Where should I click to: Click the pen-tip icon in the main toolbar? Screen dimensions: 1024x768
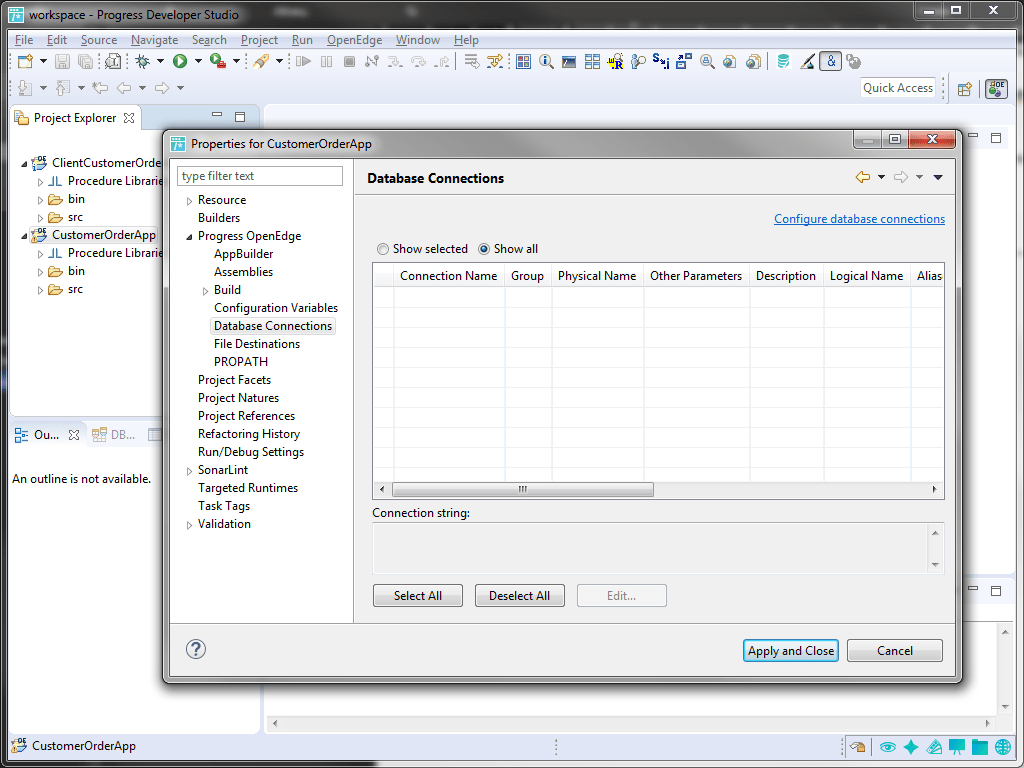tap(807, 61)
